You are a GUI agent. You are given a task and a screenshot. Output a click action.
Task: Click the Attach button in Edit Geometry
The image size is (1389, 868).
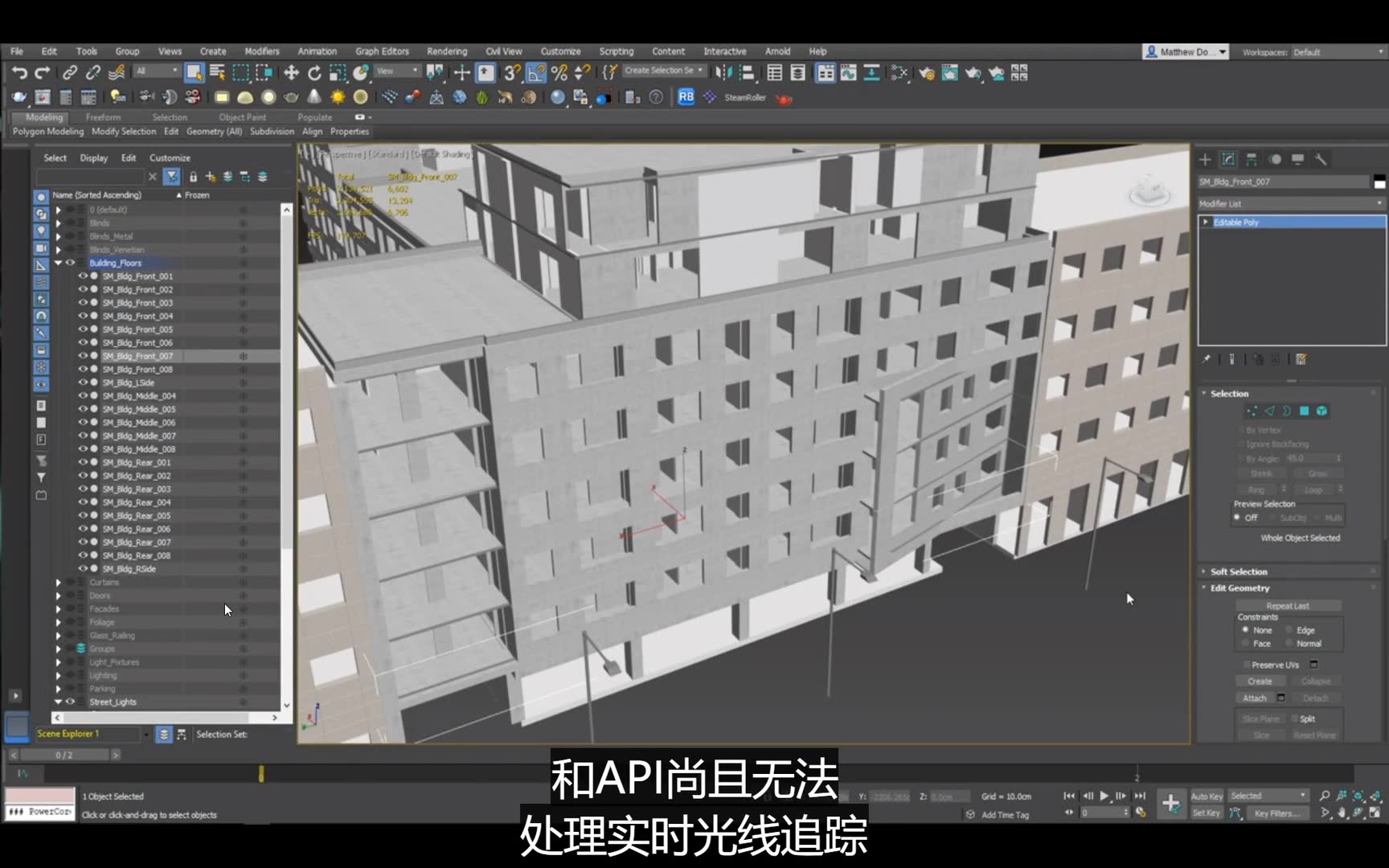click(x=1254, y=698)
